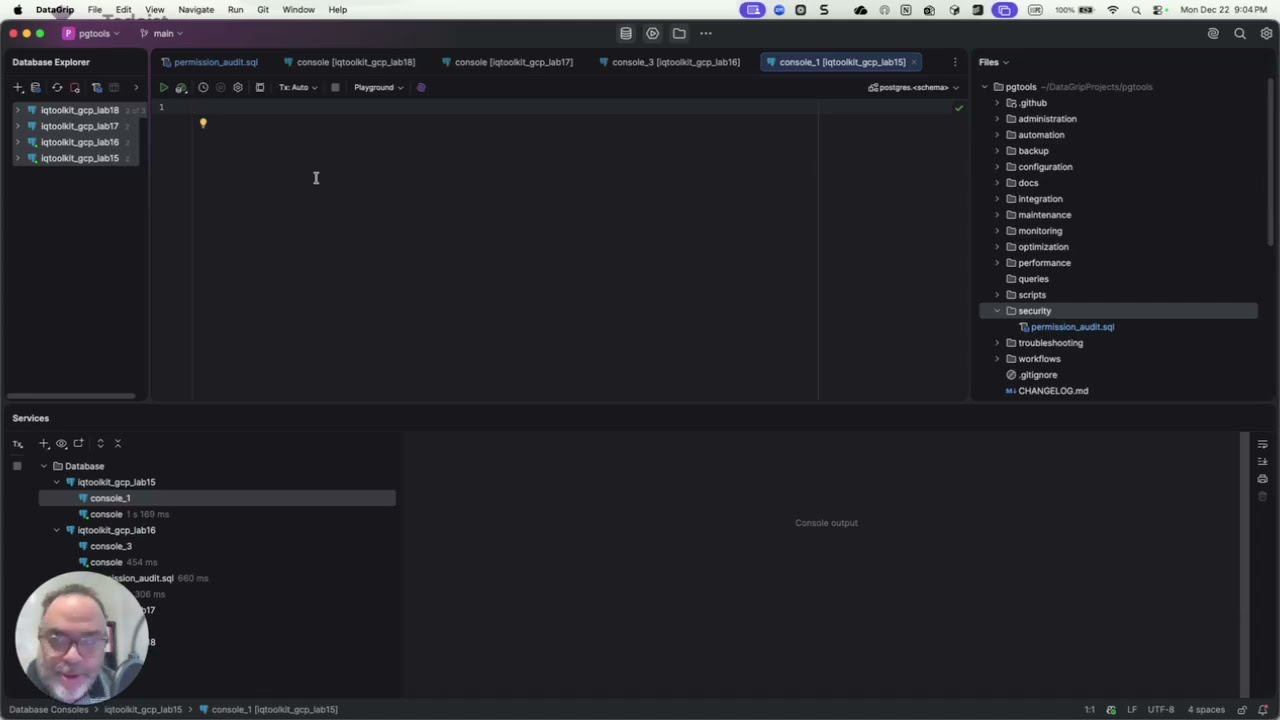The height and width of the screenshot is (720, 1280).
Task: Close console_1 [iqtoolkit_gcp_lab15] tab
Action: click(913, 62)
